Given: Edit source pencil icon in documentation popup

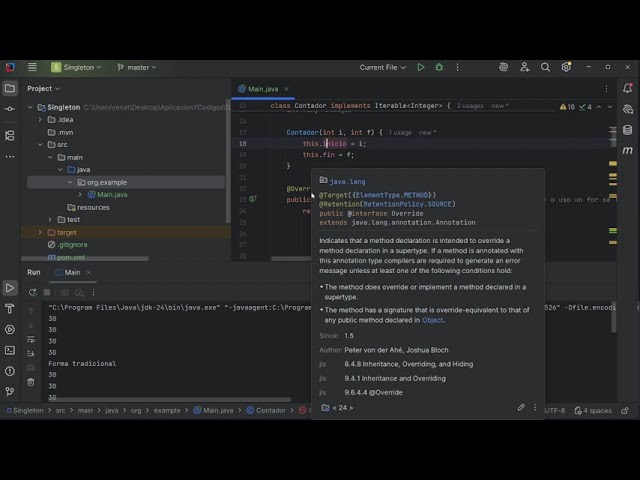Looking at the screenshot, I should 521,407.
